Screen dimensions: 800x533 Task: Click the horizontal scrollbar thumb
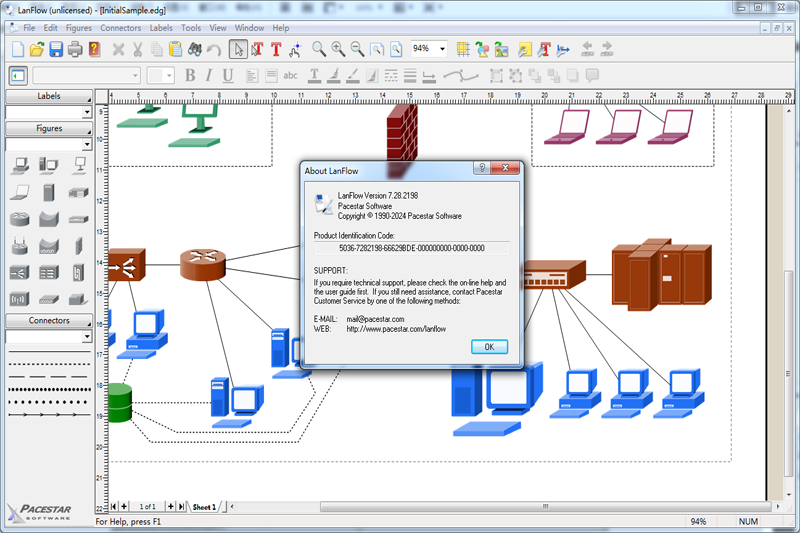click(x=545, y=506)
